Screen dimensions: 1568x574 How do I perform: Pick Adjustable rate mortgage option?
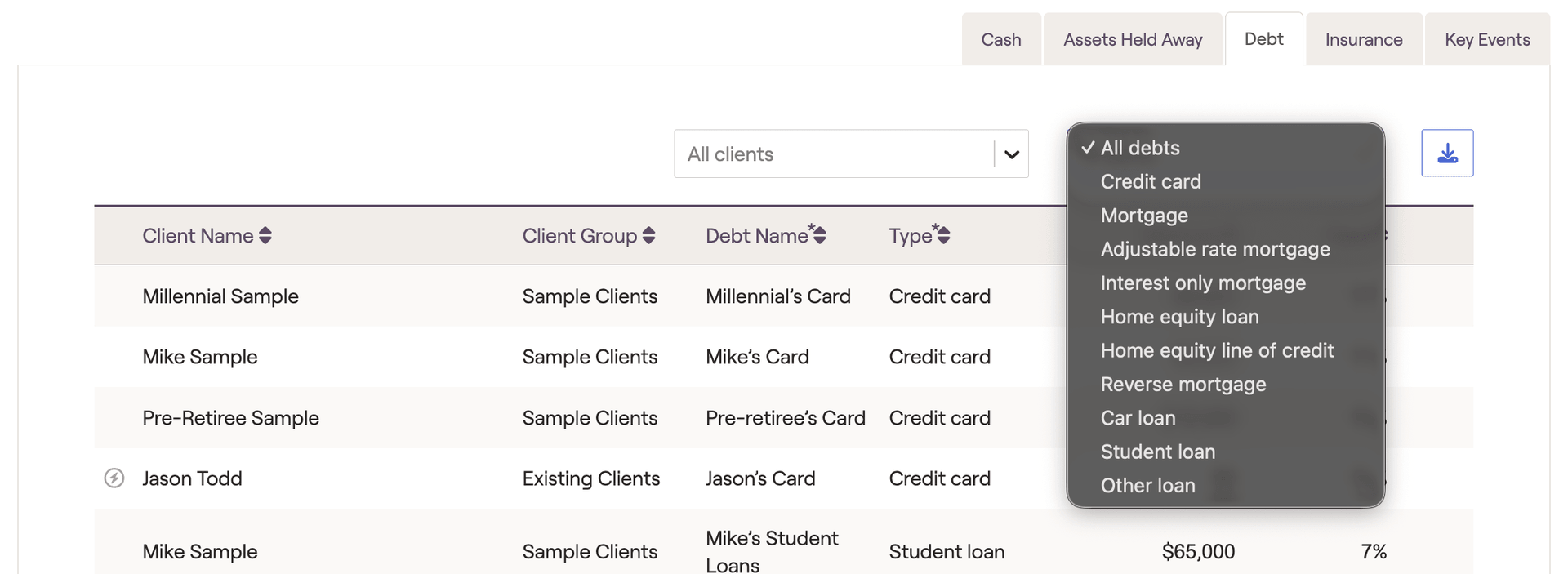click(1214, 249)
